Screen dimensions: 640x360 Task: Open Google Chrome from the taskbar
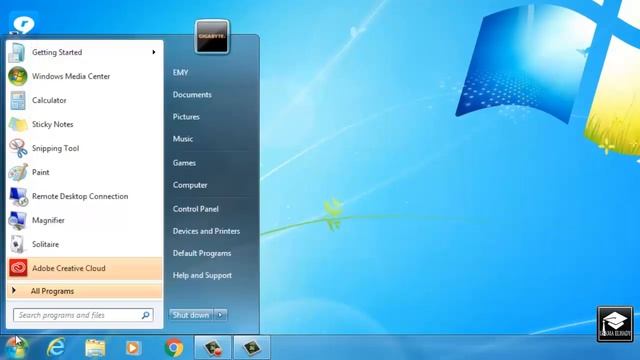(x=174, y=348)
